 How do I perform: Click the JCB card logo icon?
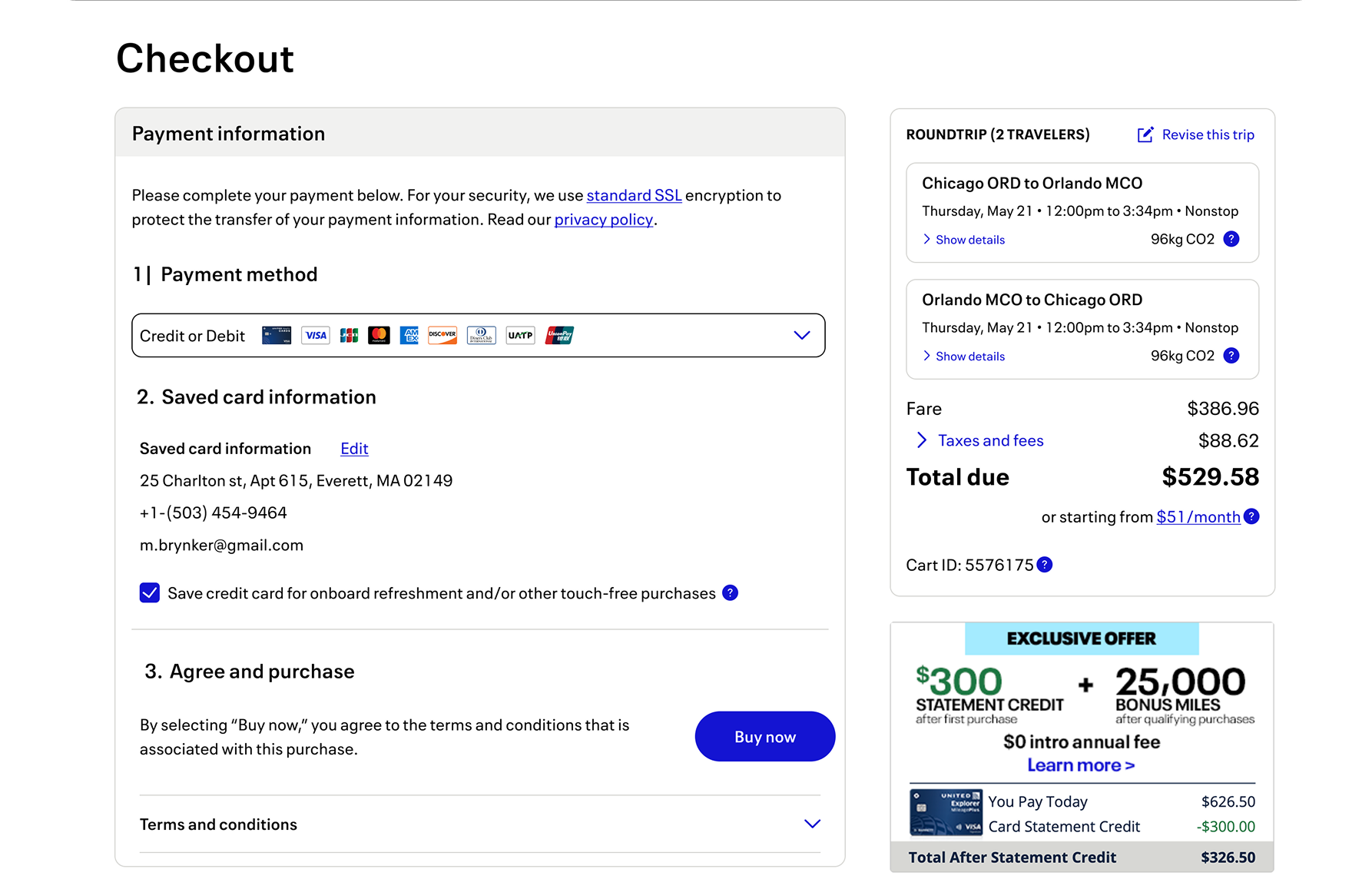(349, 336)
